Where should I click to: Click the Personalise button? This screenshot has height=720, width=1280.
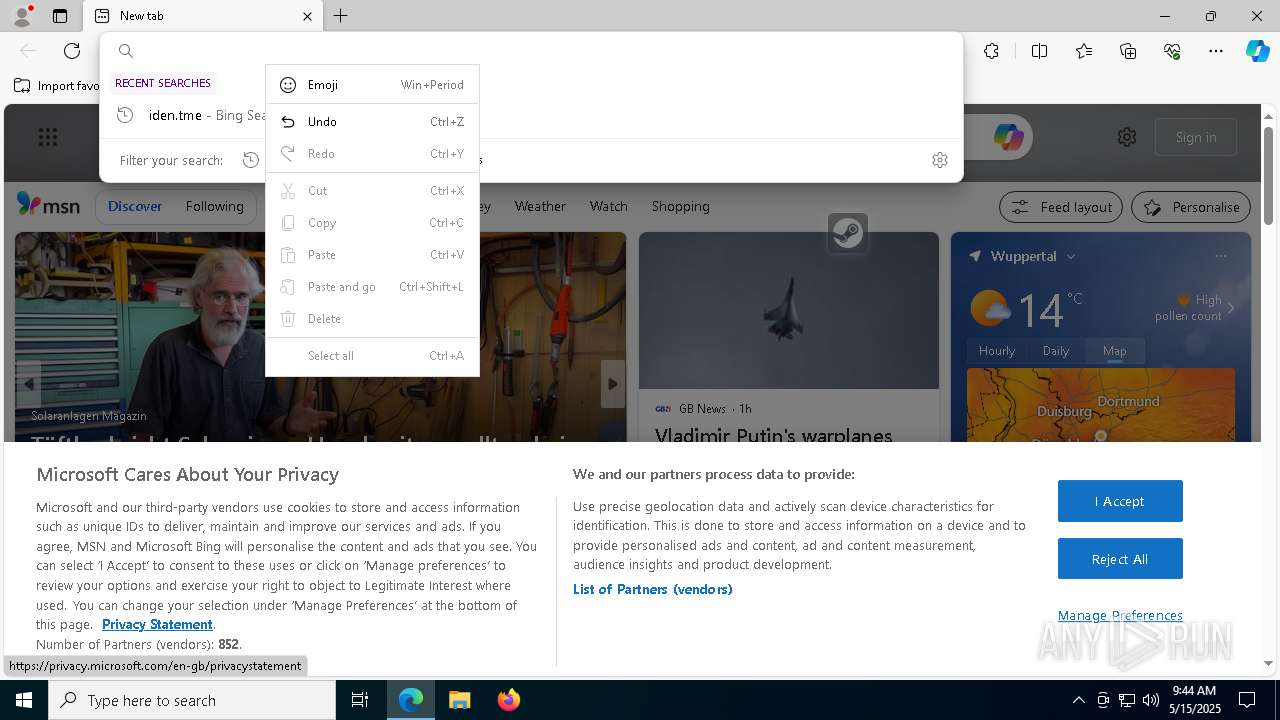pos(1191,207)
